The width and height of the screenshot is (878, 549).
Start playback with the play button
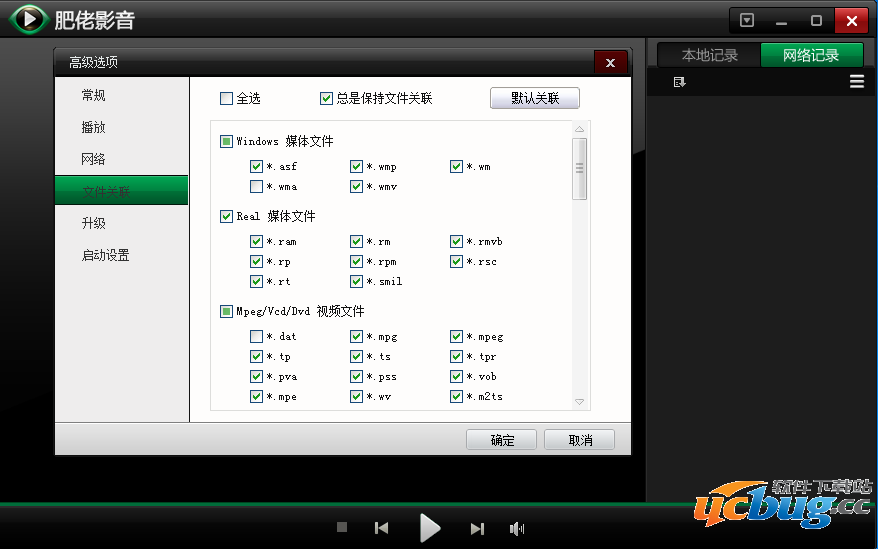click(429, 528)
